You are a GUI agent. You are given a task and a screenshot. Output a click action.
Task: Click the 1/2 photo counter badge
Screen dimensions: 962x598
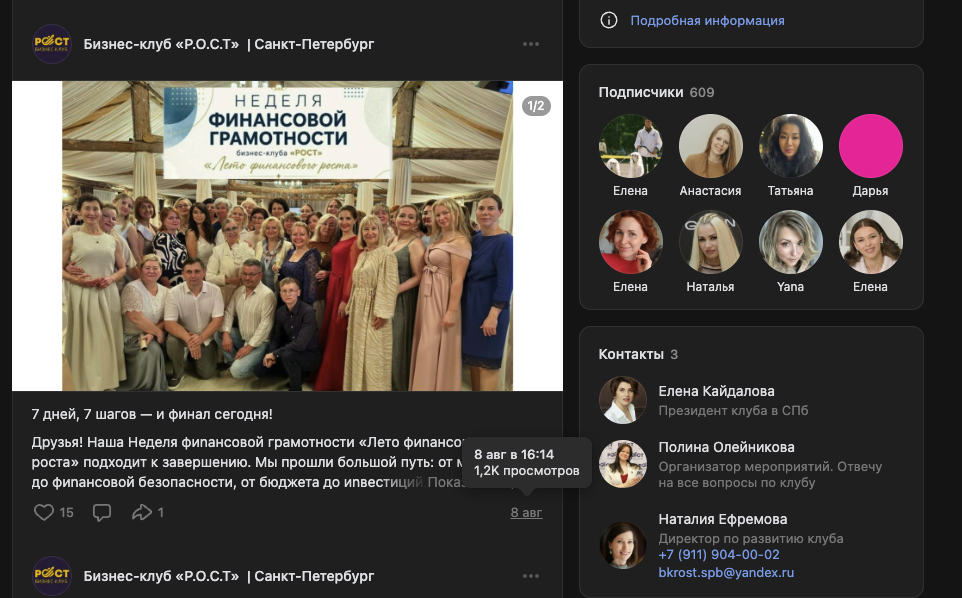point(536,106)
